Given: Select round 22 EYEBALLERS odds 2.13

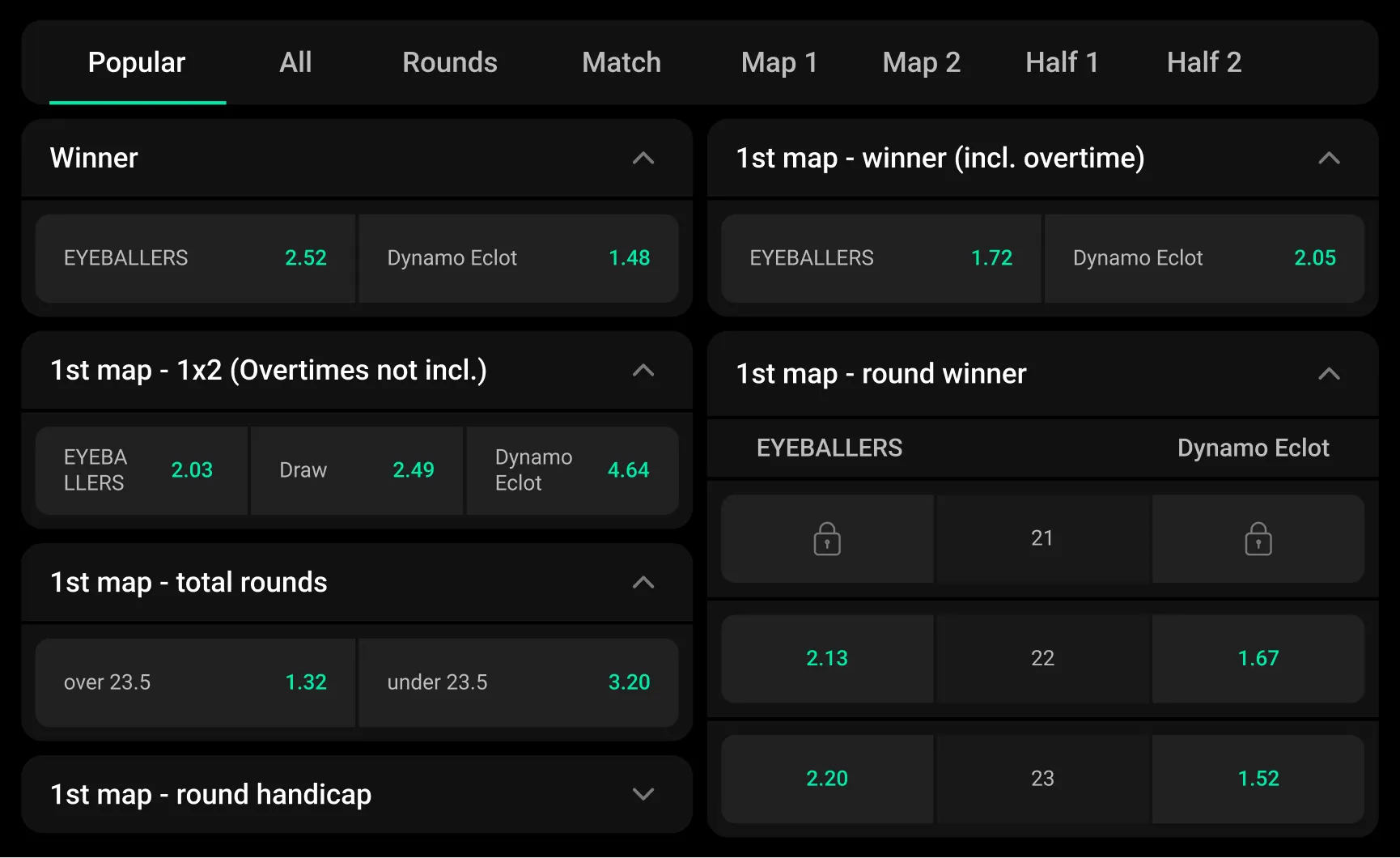Looking at the screenshot, I should [x=826, y=658].
